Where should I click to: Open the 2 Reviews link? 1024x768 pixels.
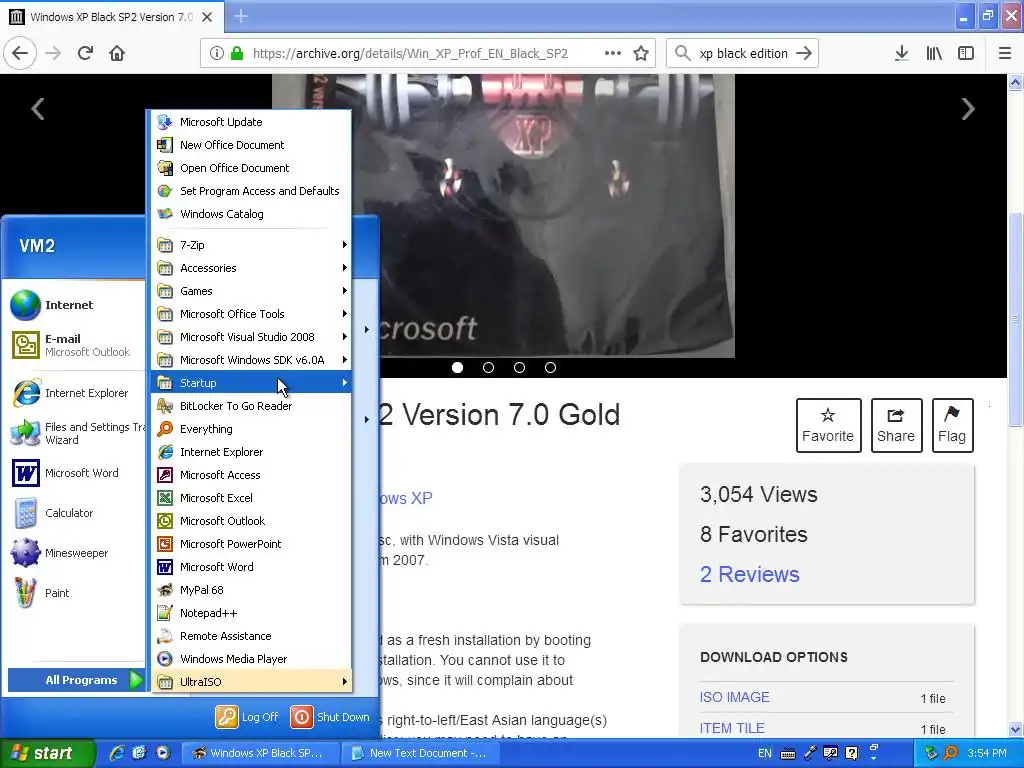749,574
